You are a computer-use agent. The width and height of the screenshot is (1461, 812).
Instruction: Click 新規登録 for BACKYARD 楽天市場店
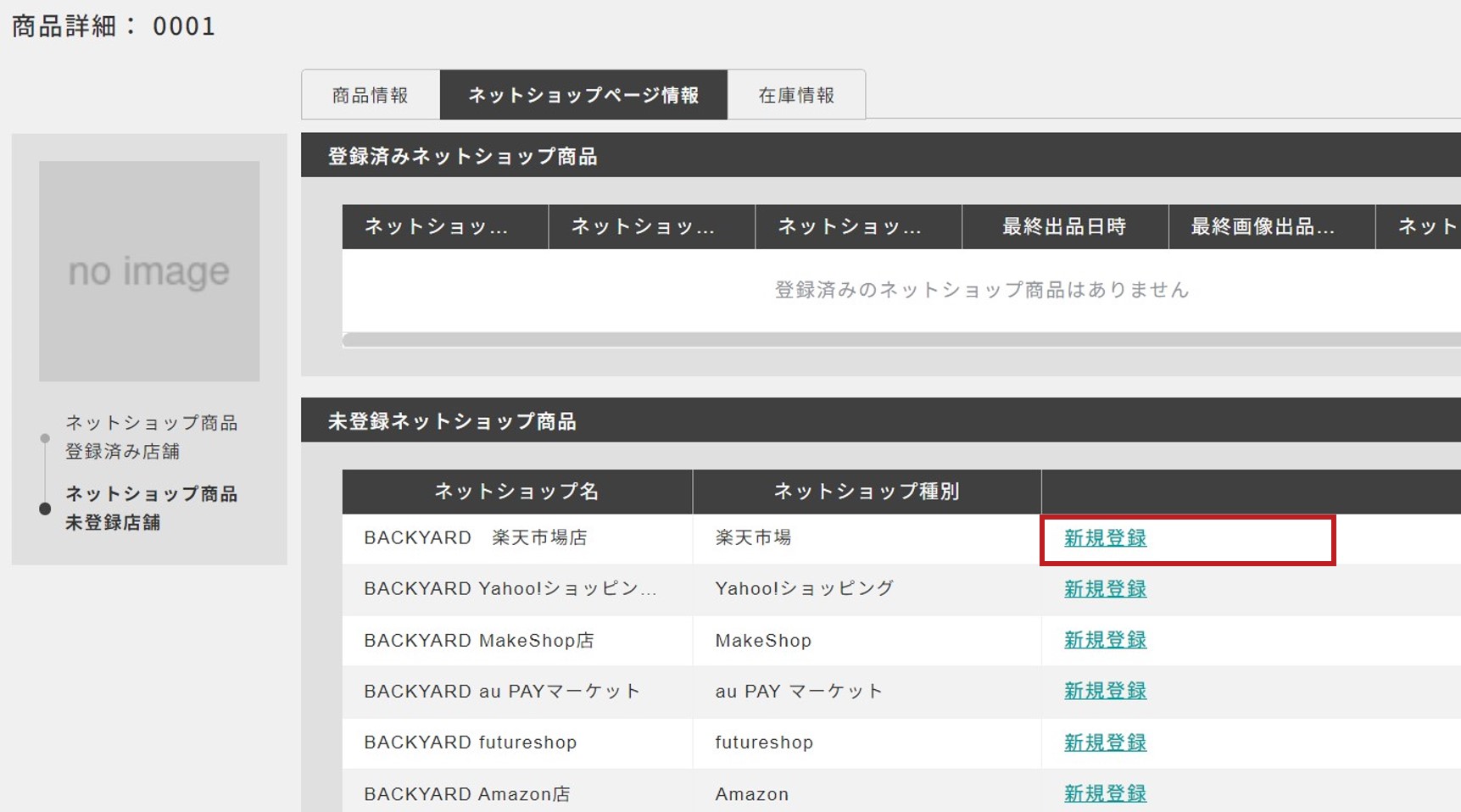click(1105, 538)
